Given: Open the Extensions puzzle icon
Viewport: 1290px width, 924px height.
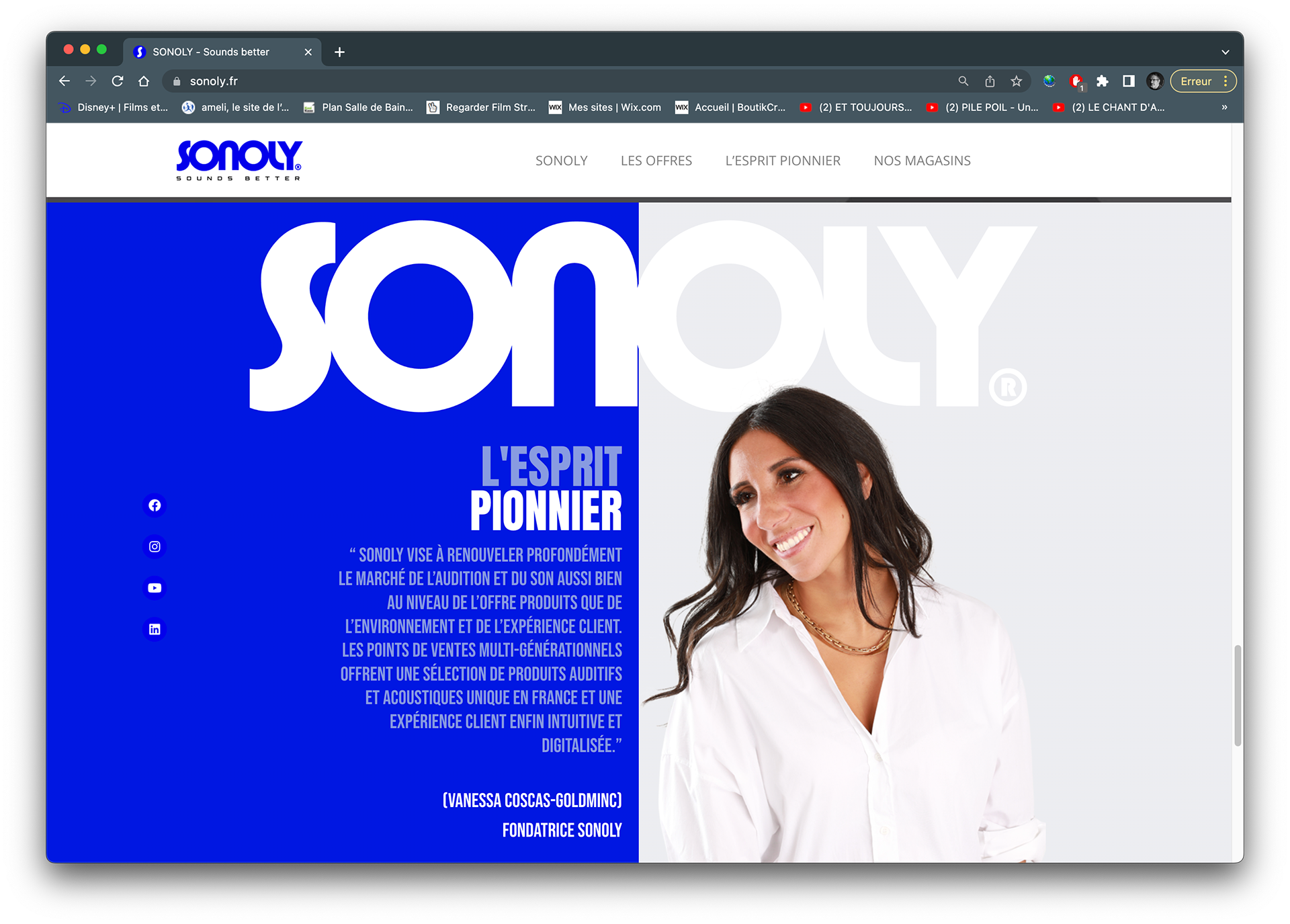Looking at the screenshot, I should (1102, 81).
